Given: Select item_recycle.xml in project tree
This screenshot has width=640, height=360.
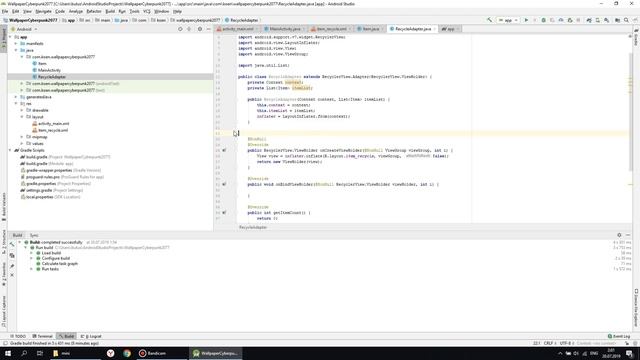Looking at the screenshot, I should [50, 130].
